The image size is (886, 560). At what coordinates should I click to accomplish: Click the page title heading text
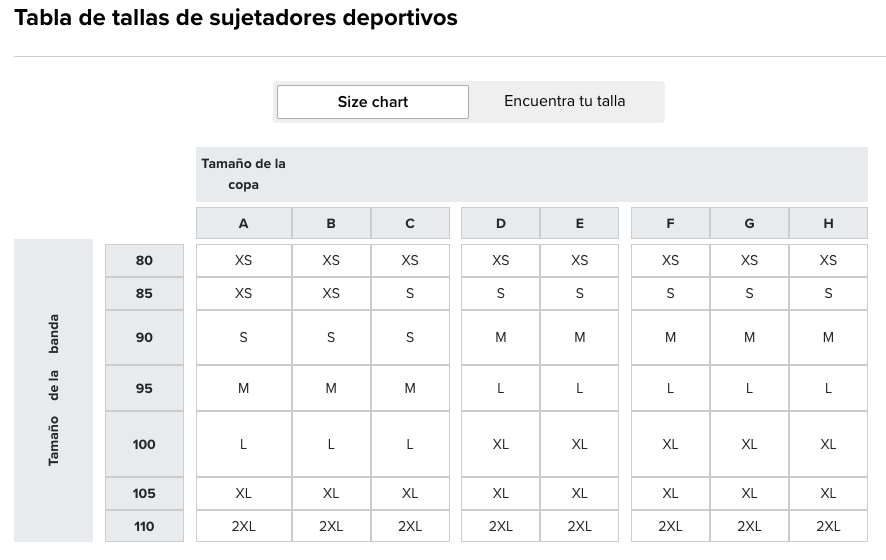pyautogui.click(x=236, y=18)
